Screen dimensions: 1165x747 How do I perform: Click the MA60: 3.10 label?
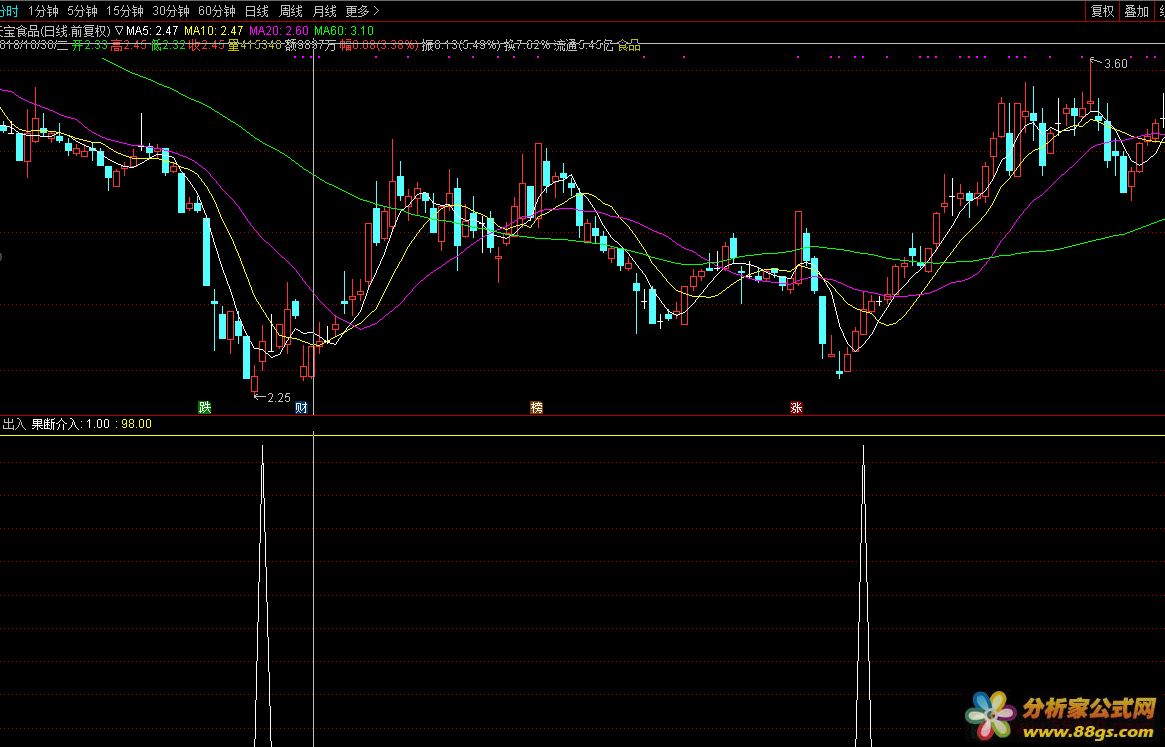pos(344,30)
